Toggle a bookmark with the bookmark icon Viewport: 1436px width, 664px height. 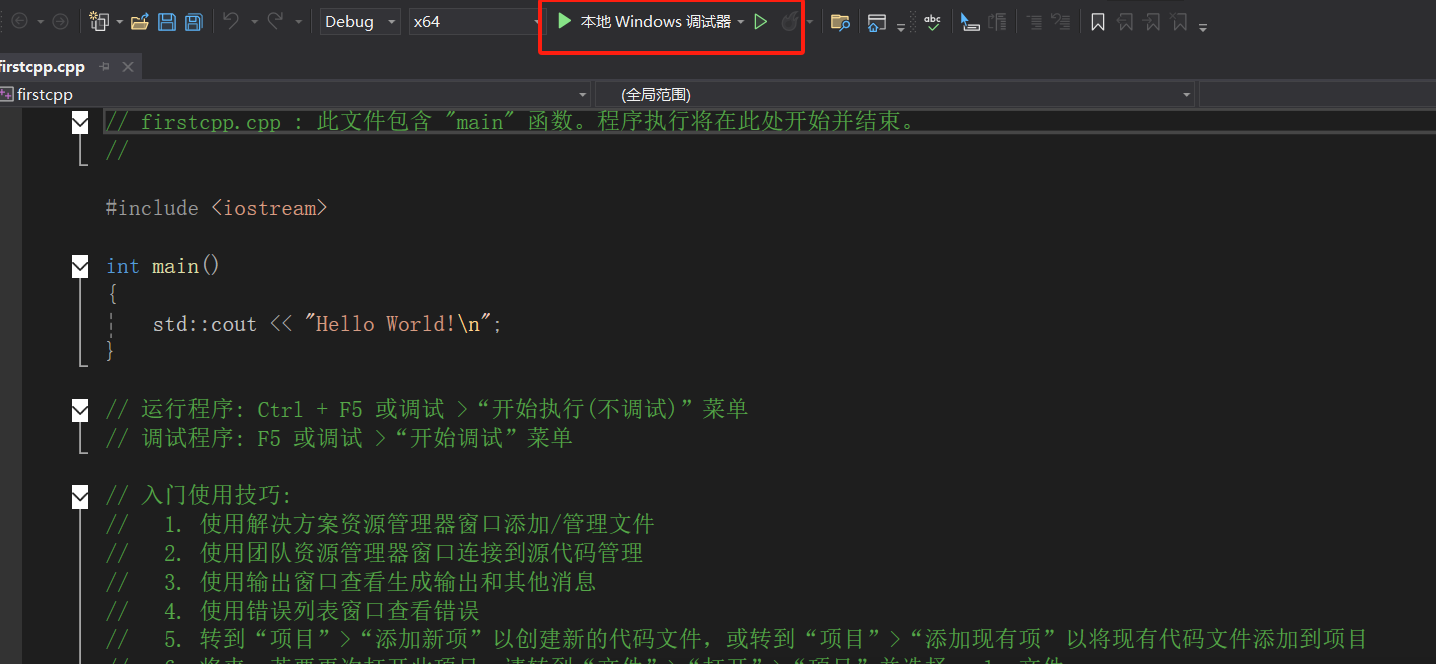(x=1098, y=22)
